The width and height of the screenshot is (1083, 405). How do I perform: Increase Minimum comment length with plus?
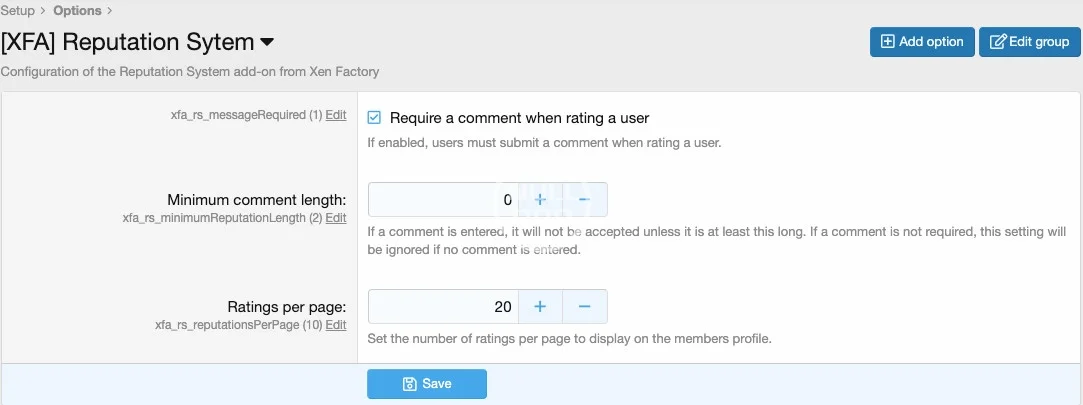click(540, 200)
